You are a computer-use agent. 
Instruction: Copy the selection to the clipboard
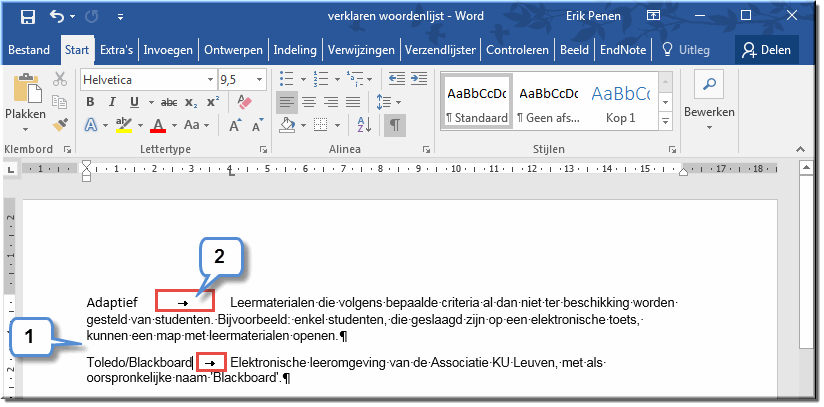[x=60, y=102]
